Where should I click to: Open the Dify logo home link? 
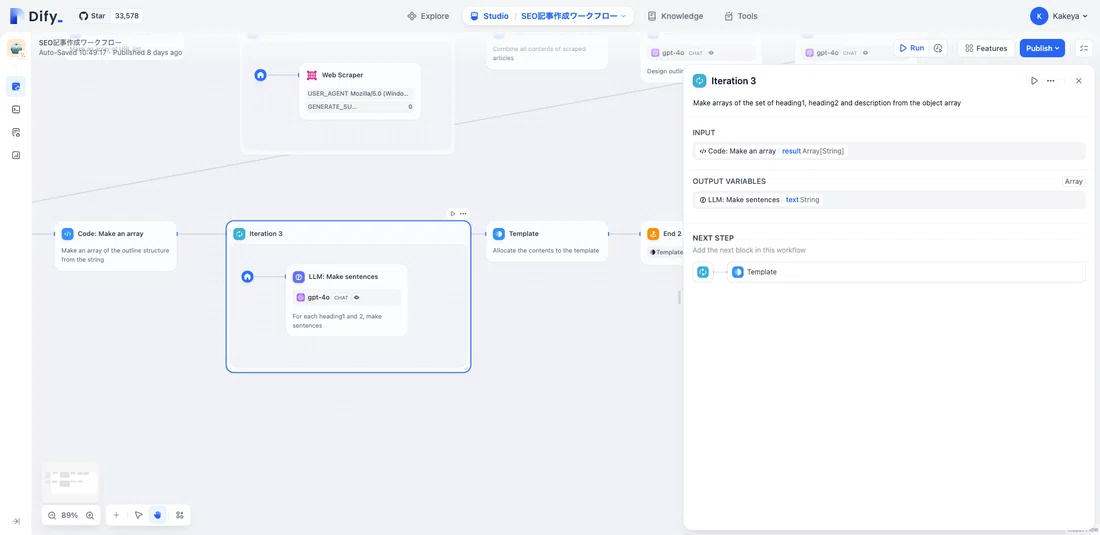[36, 15]
